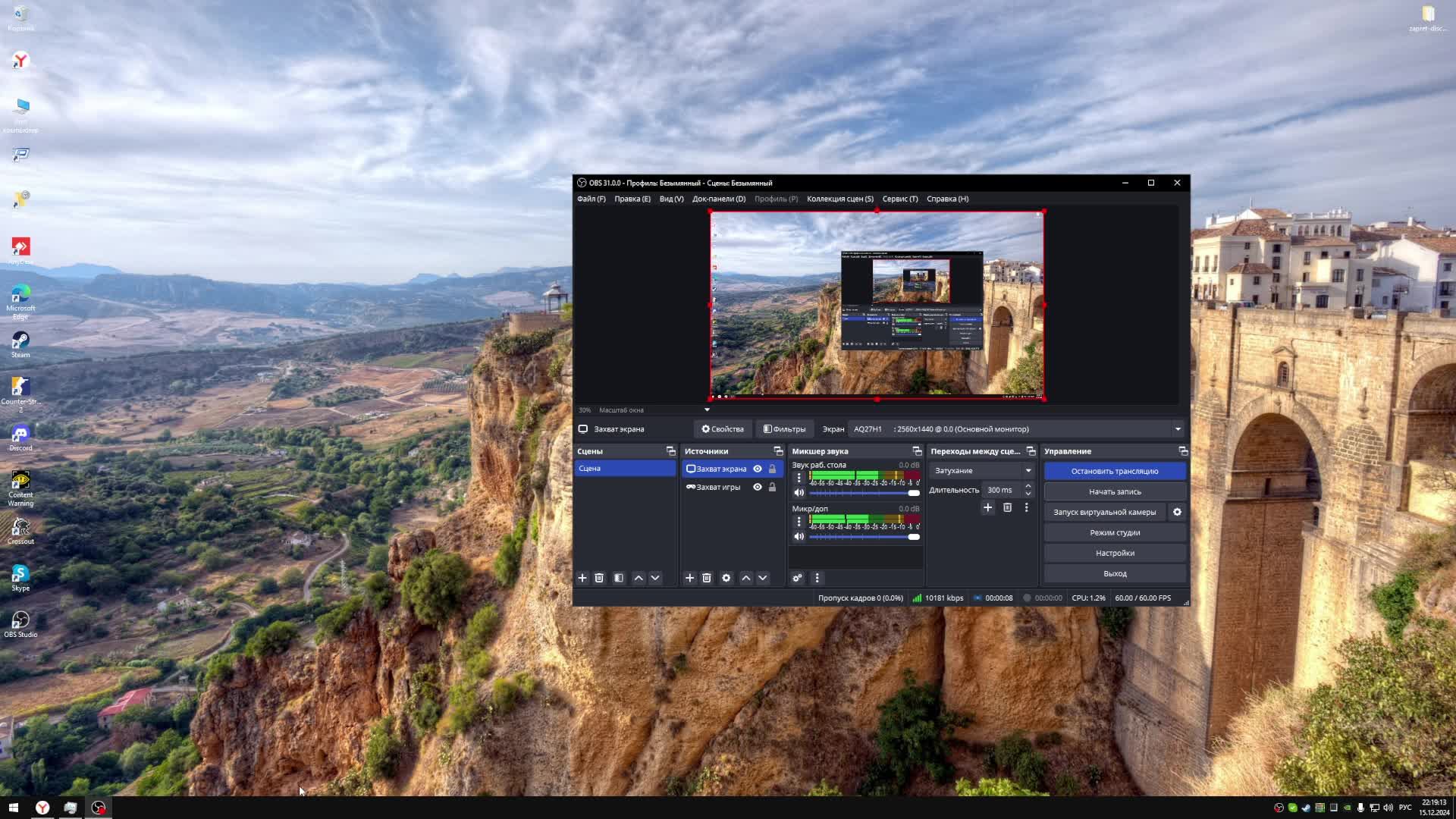Remove transition with the trash icon
Viewport: 1456px width, 819px height.
pyautogui.click(x=1007, y=507)
